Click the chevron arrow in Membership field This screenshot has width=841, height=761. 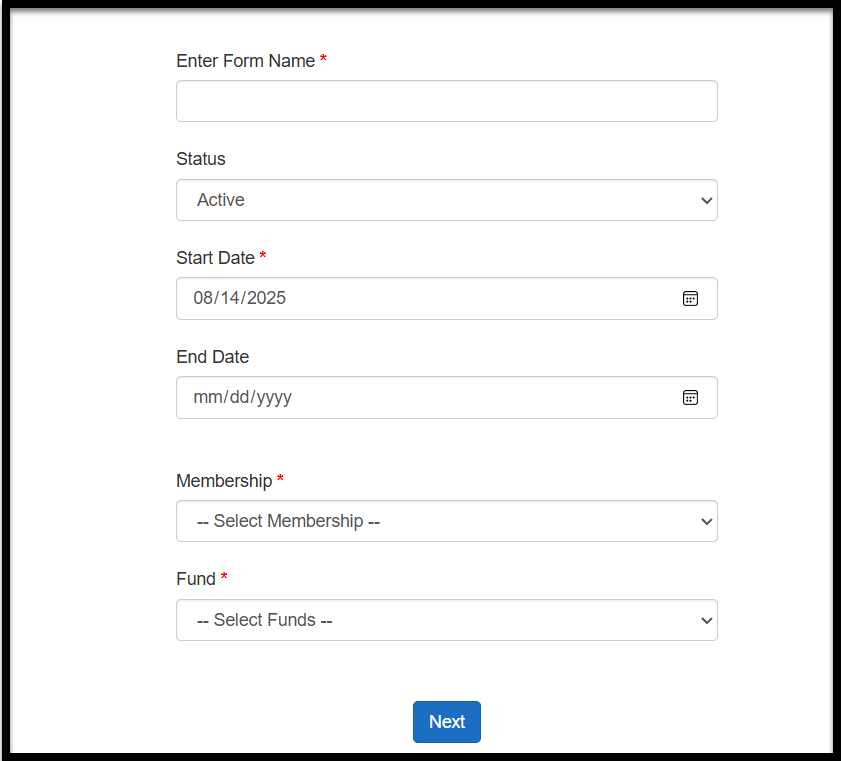[x=706, y=521]
